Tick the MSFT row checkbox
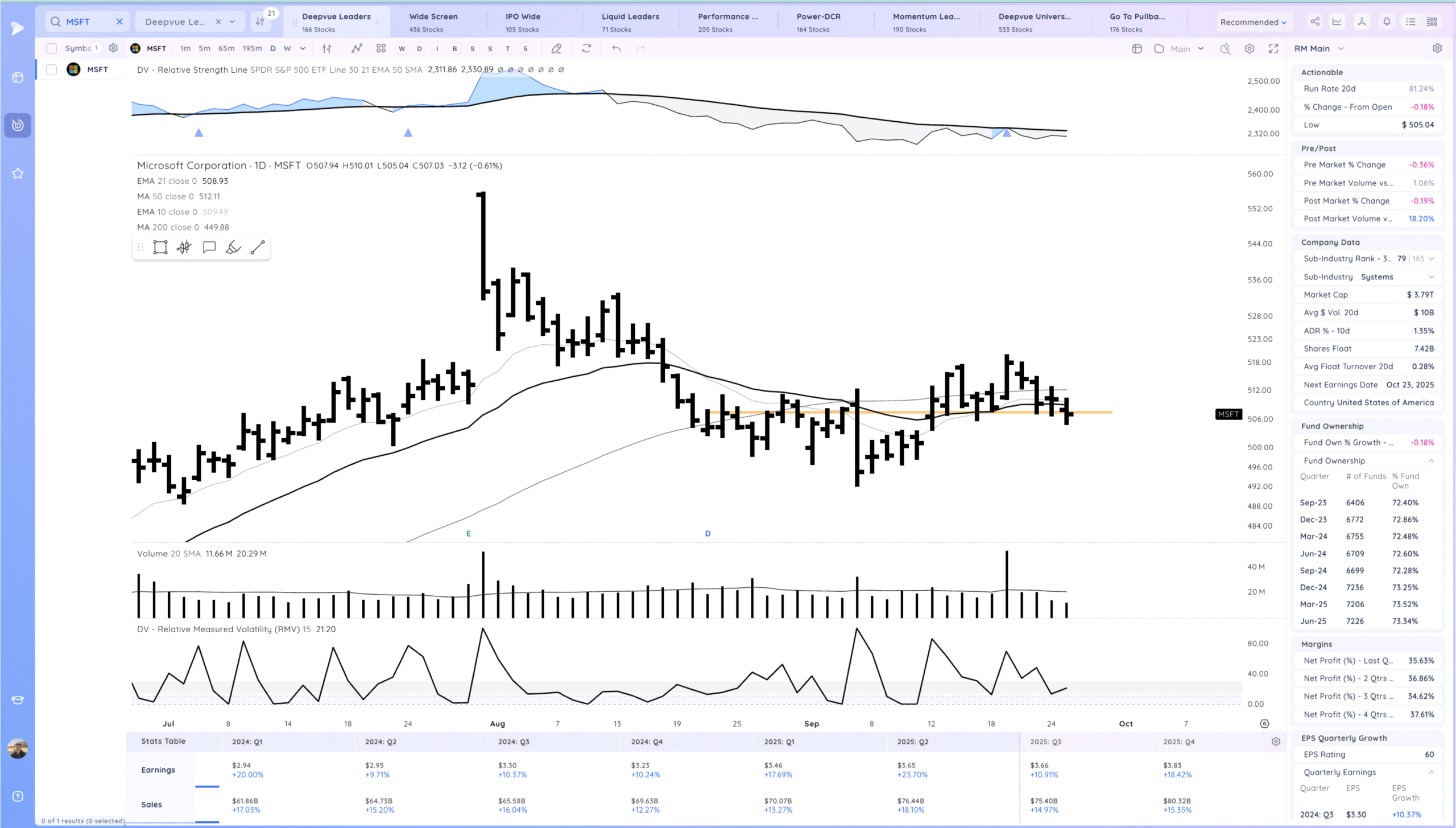Screen dimensions: 1456x828 [x=51, y=69]
